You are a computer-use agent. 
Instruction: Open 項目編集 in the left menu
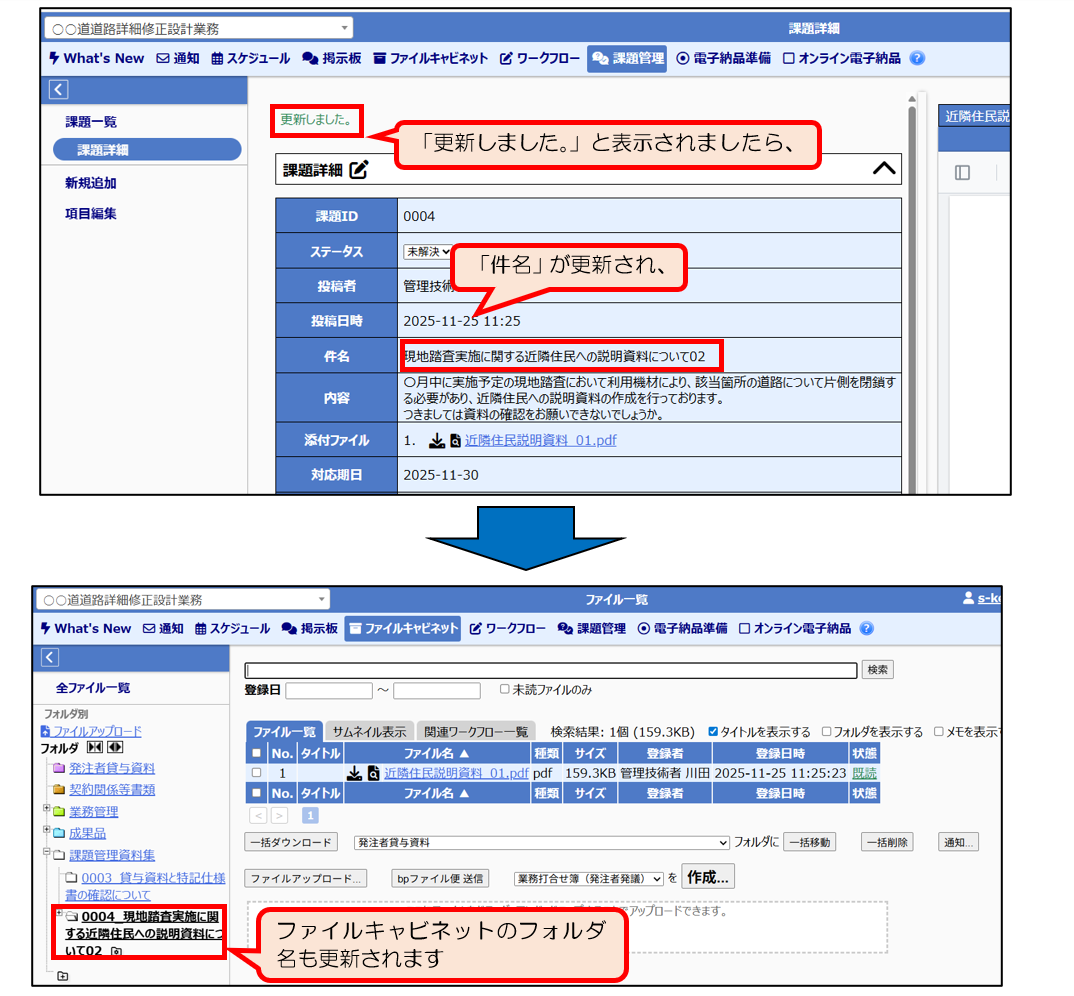[91, 213]
